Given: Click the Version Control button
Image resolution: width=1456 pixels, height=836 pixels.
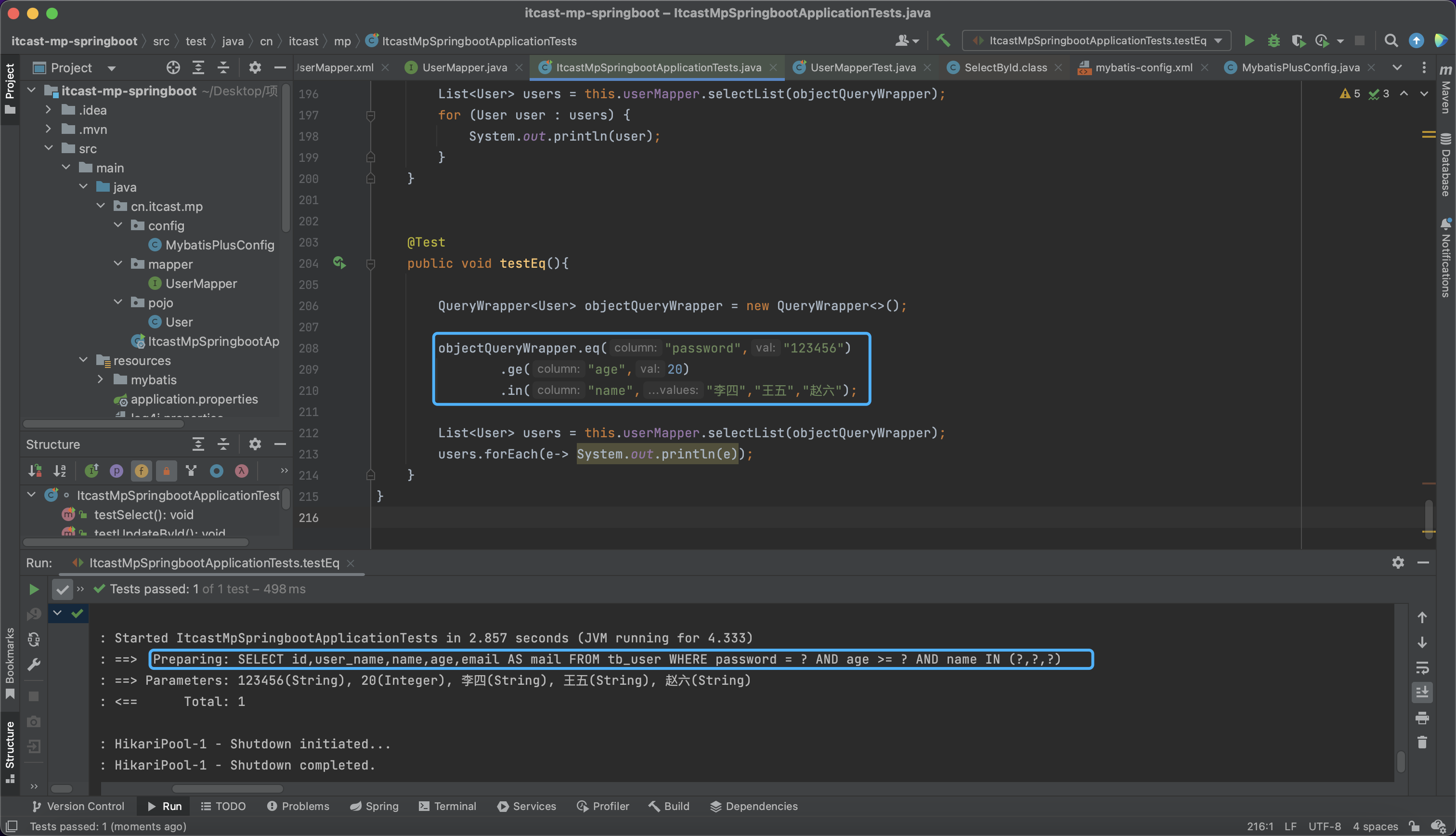Looking at the screenshot, I should (x=78, y=806).
